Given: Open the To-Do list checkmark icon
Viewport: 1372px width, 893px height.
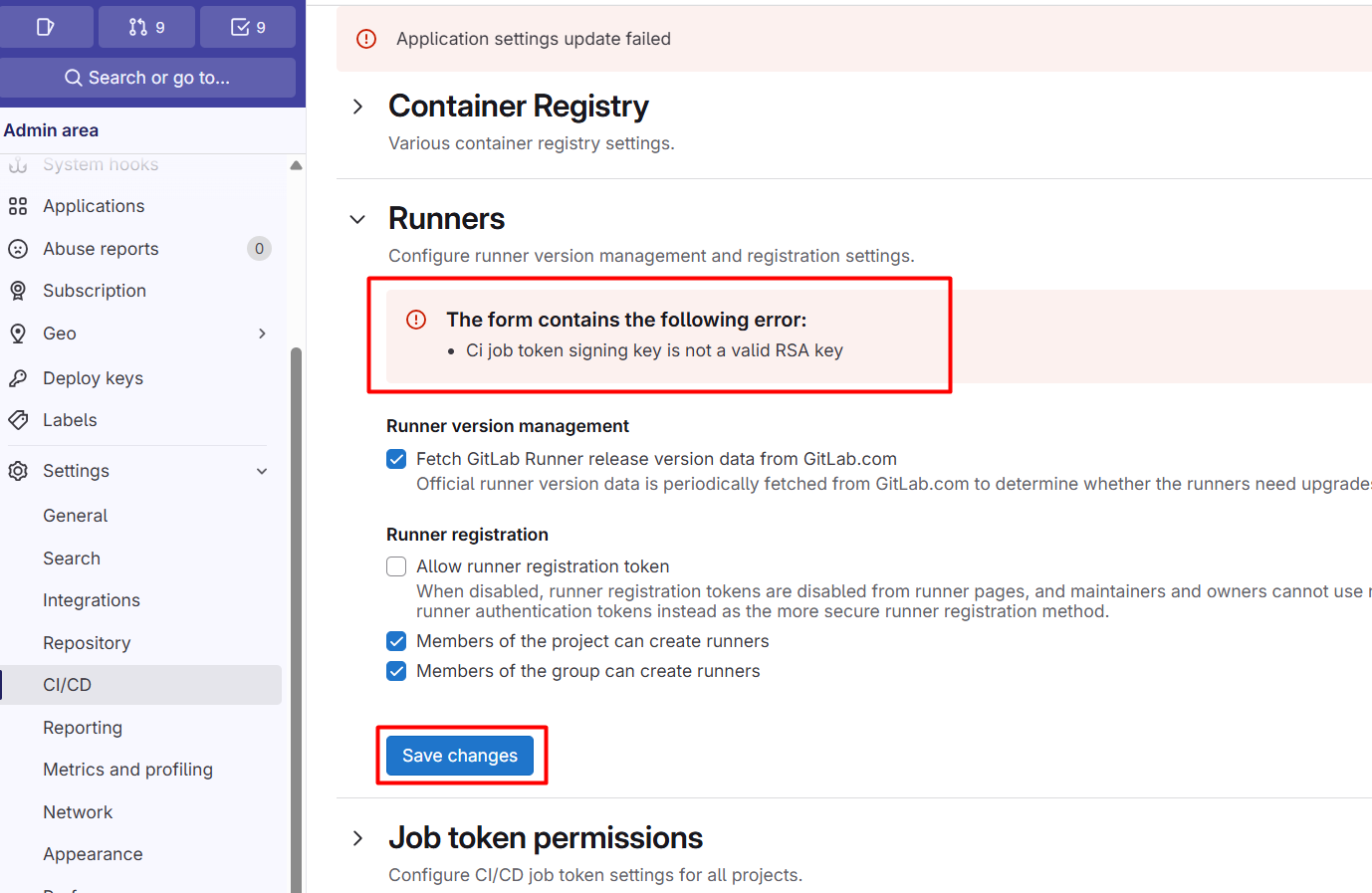Looking at the screenshot, I should [x=248, y=26].
